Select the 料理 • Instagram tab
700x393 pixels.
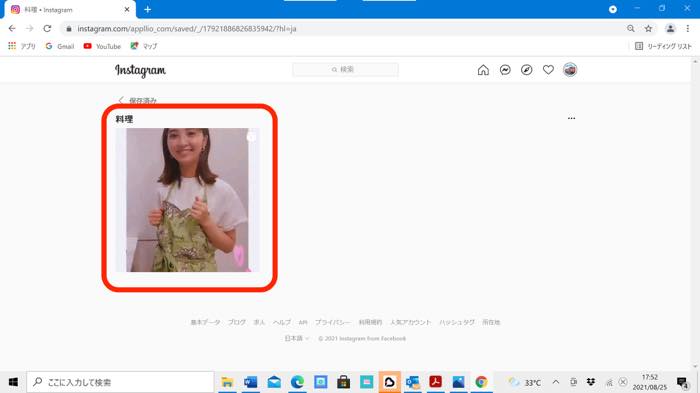pos(70,10)
